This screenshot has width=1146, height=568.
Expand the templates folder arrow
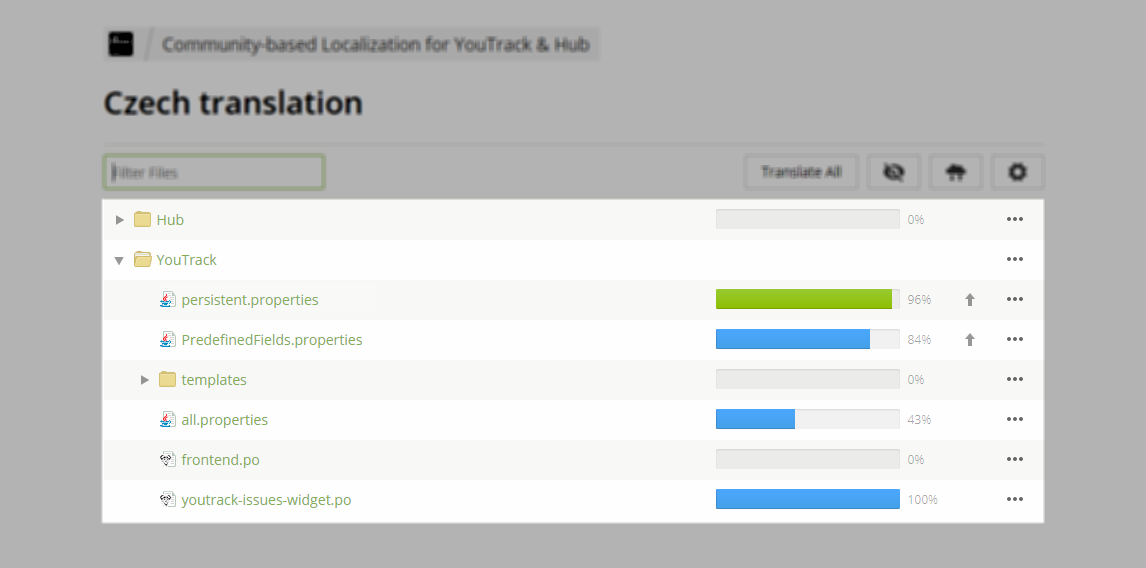[x=145, y=379]
